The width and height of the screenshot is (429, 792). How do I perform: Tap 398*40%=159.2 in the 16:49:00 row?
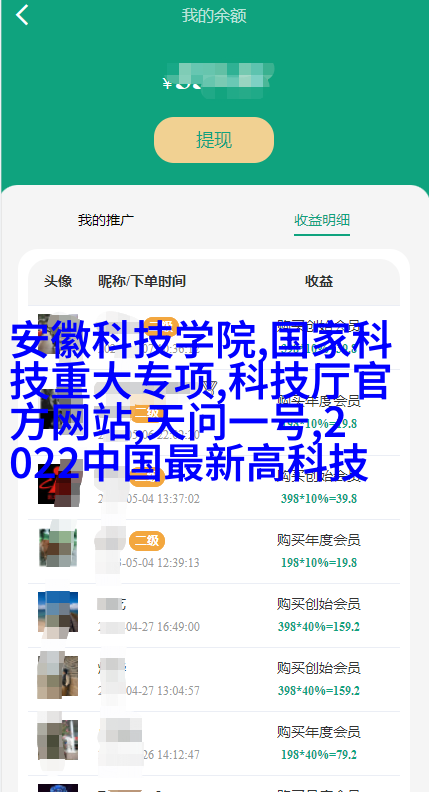319,627
